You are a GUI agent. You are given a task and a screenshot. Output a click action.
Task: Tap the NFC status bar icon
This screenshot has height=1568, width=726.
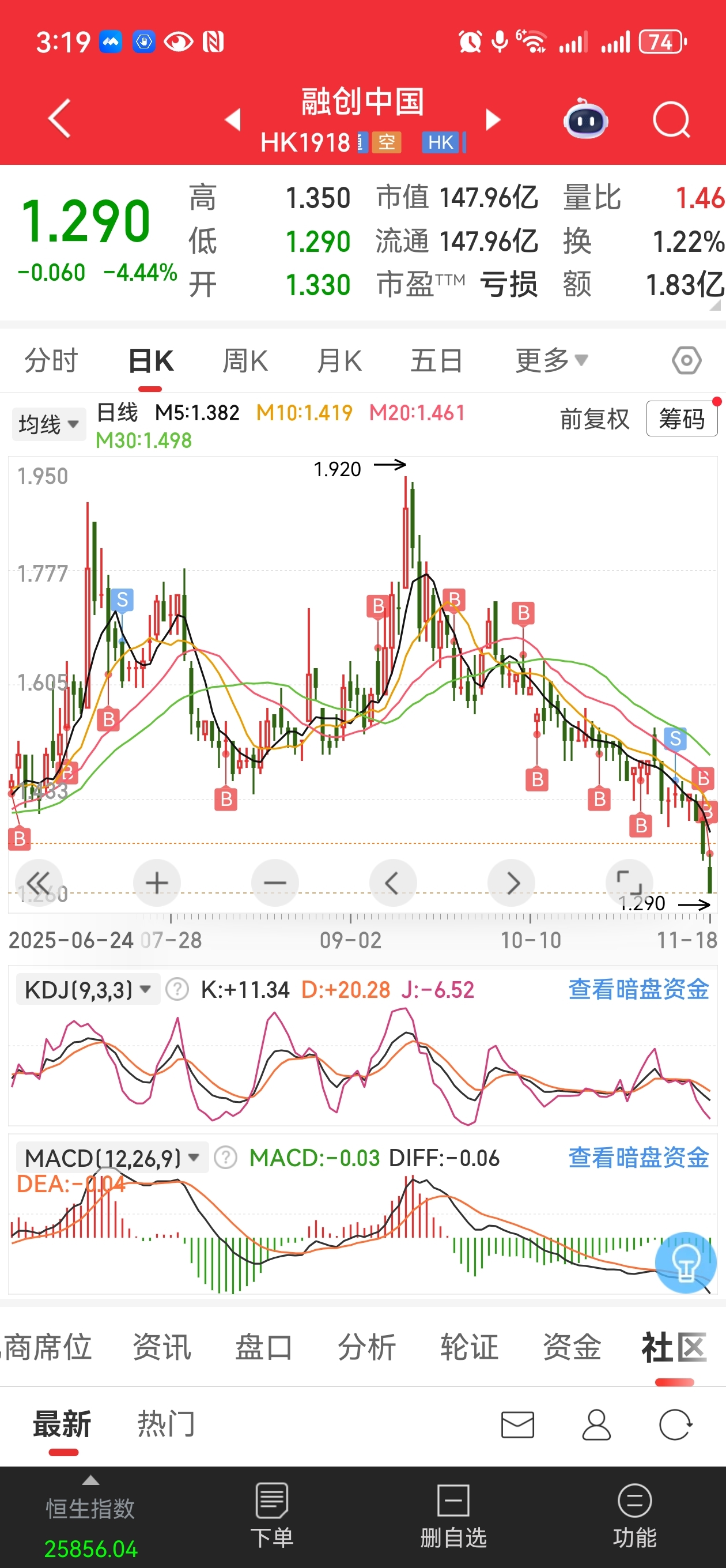tap(213, 42)
